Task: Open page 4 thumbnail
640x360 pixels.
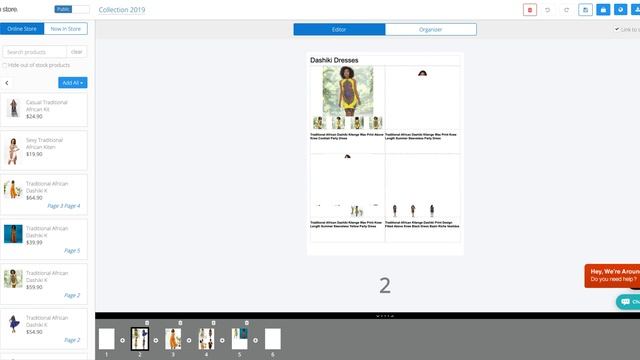Action: click(206, 339)
